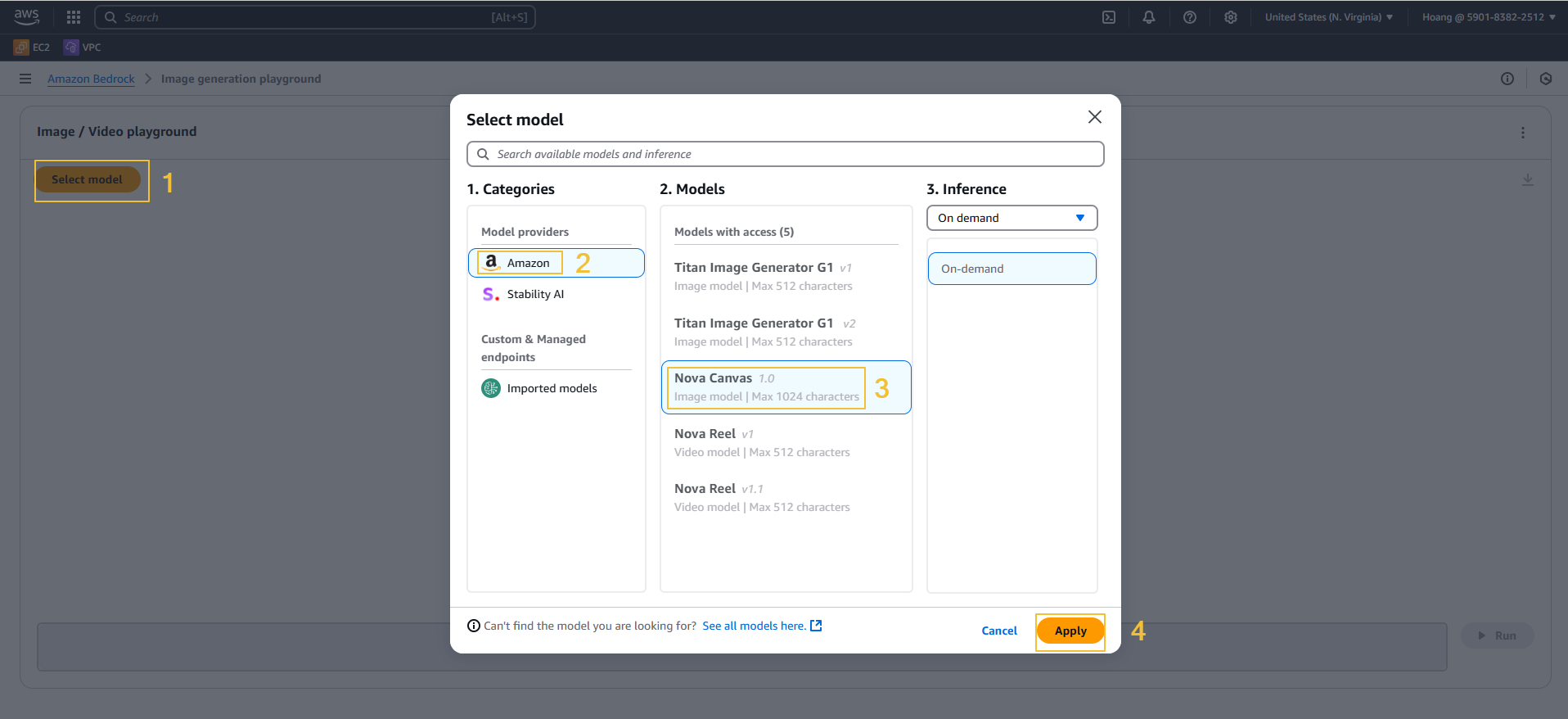
Task: Open the info panel icon
Action: [1507, 79]
